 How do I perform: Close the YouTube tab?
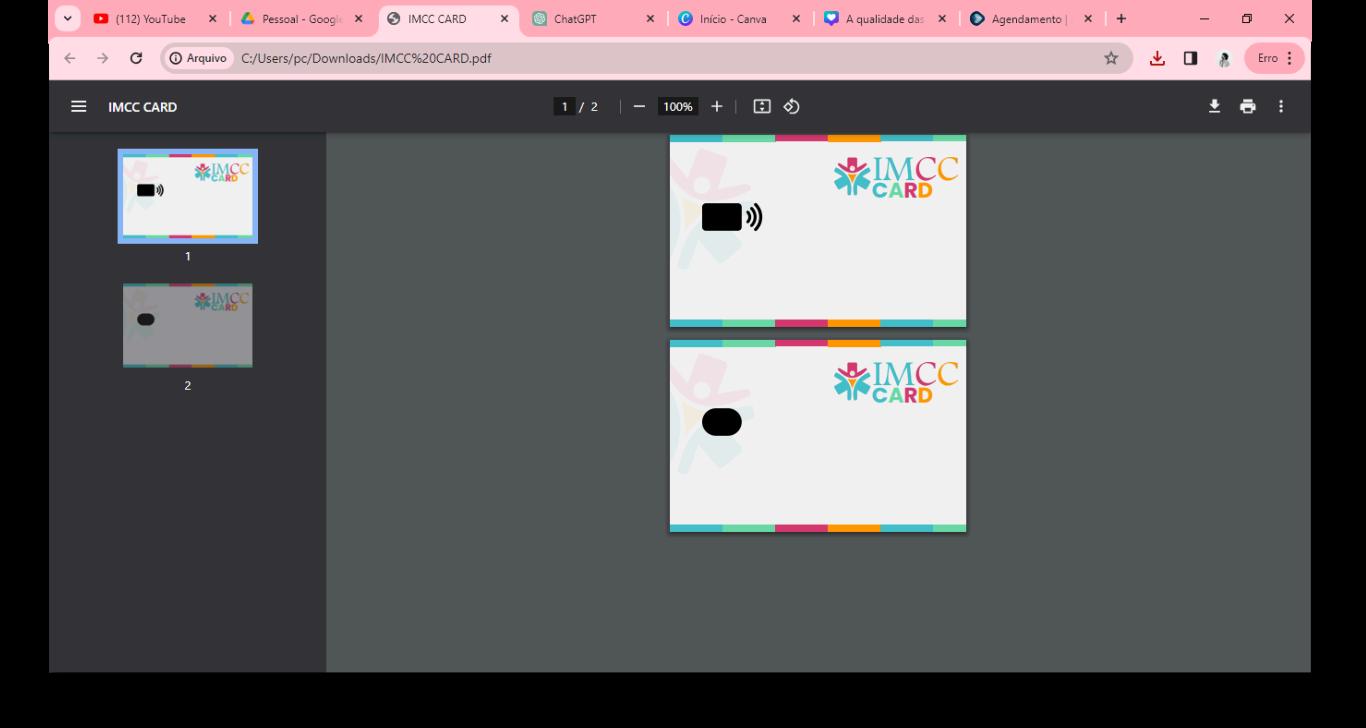[x=212, y=19]
